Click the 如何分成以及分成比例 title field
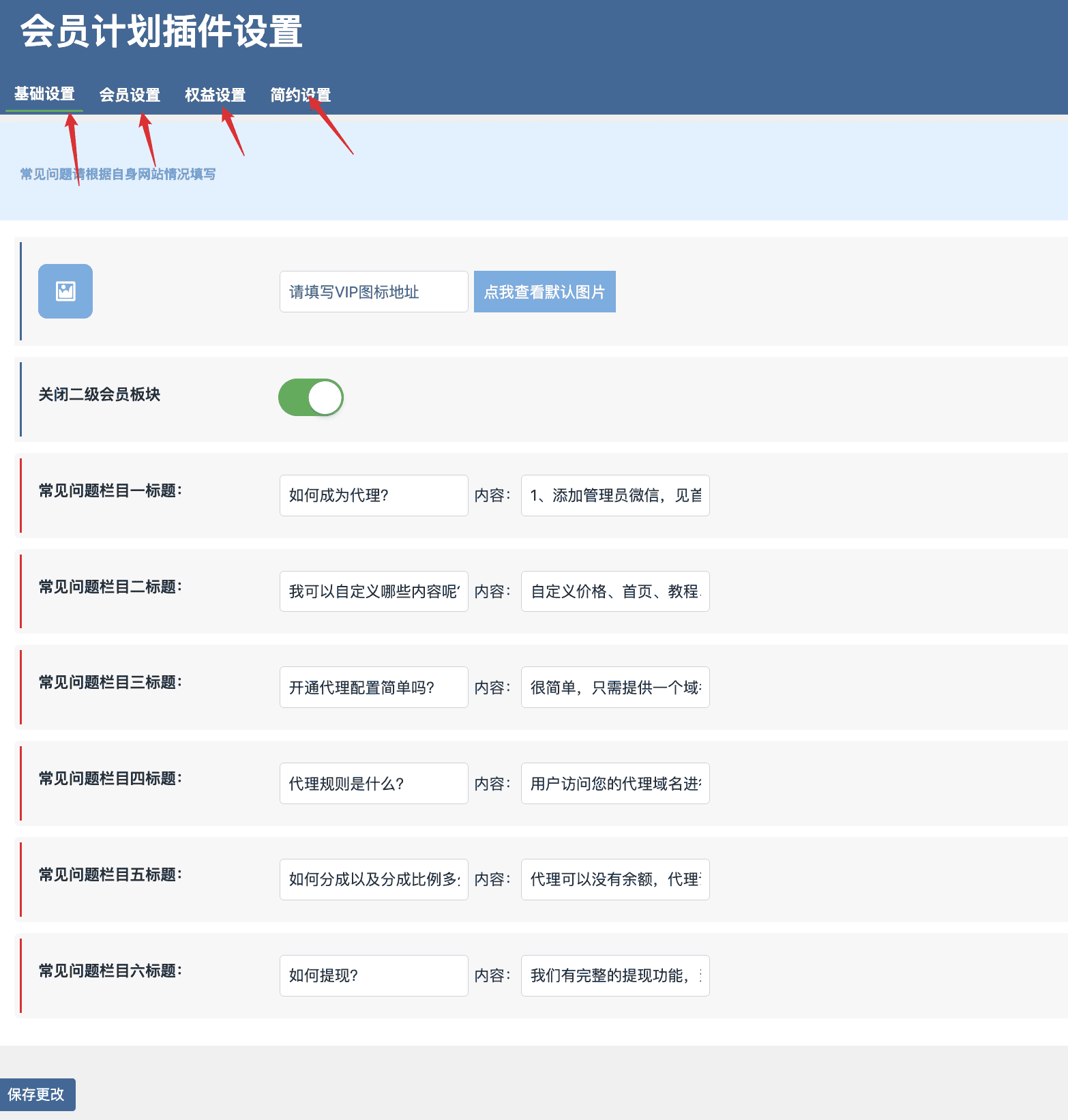Image resolution: width=1068 pixels, height=1120 pixels. (x=374, y=879)
